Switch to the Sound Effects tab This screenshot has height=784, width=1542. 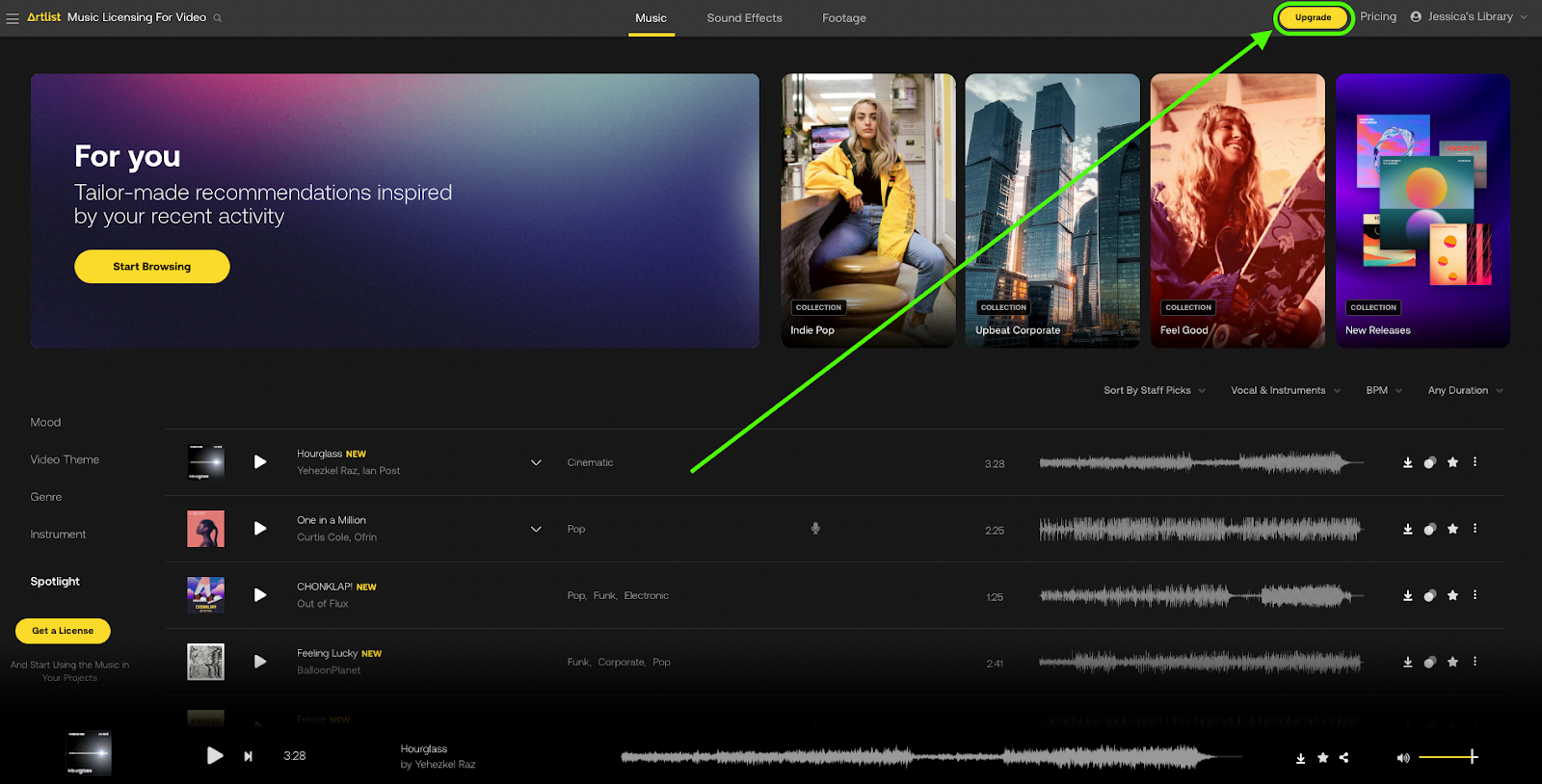744,17
